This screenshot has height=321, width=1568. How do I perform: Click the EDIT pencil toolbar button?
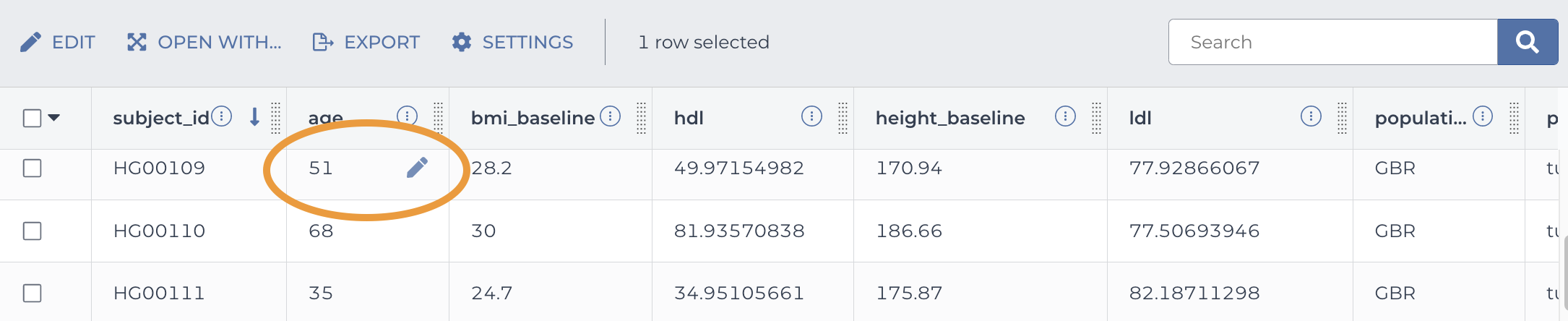(57, 42)
